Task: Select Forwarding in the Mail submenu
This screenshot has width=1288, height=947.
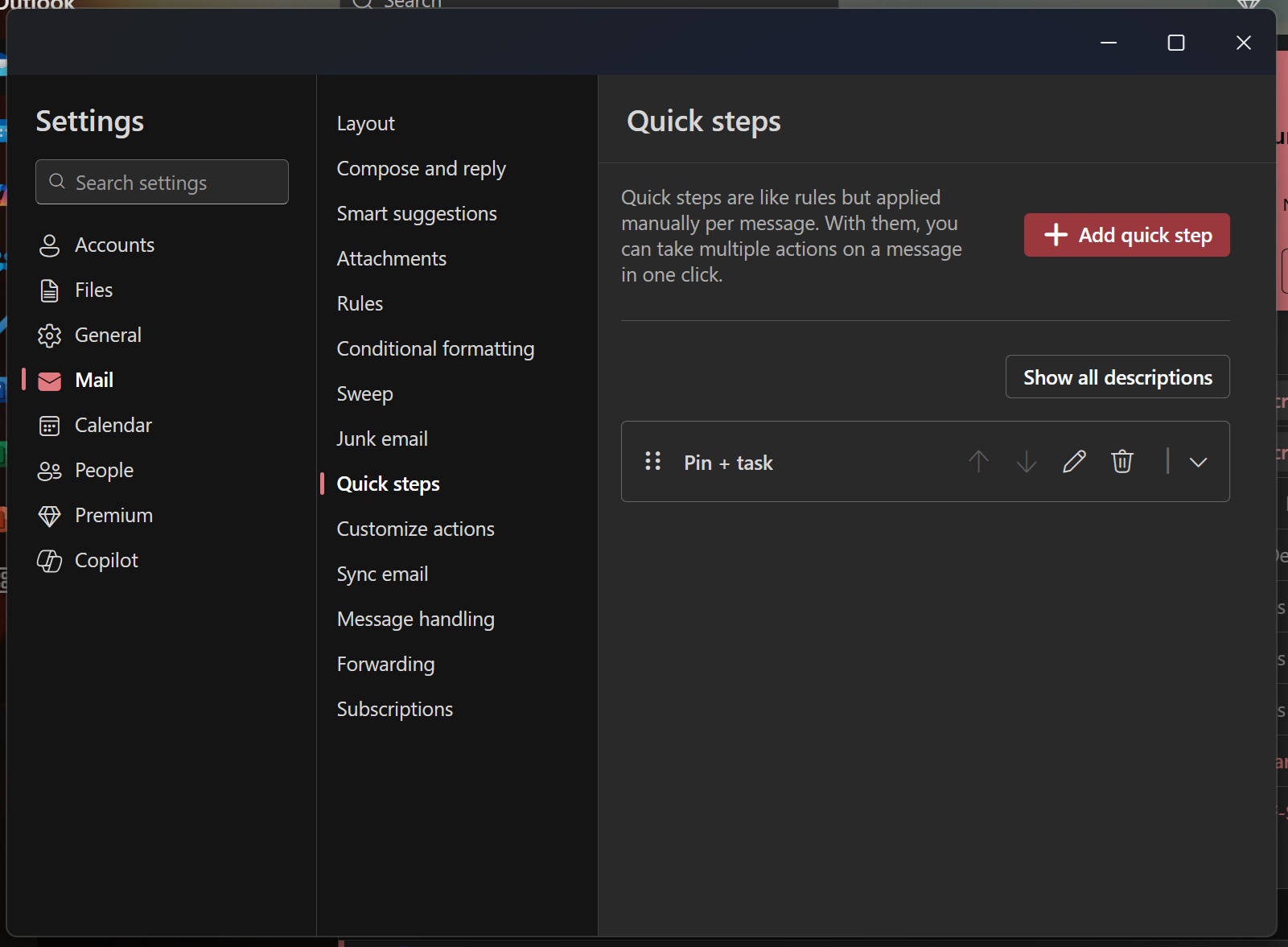Action: coord(385,664)
